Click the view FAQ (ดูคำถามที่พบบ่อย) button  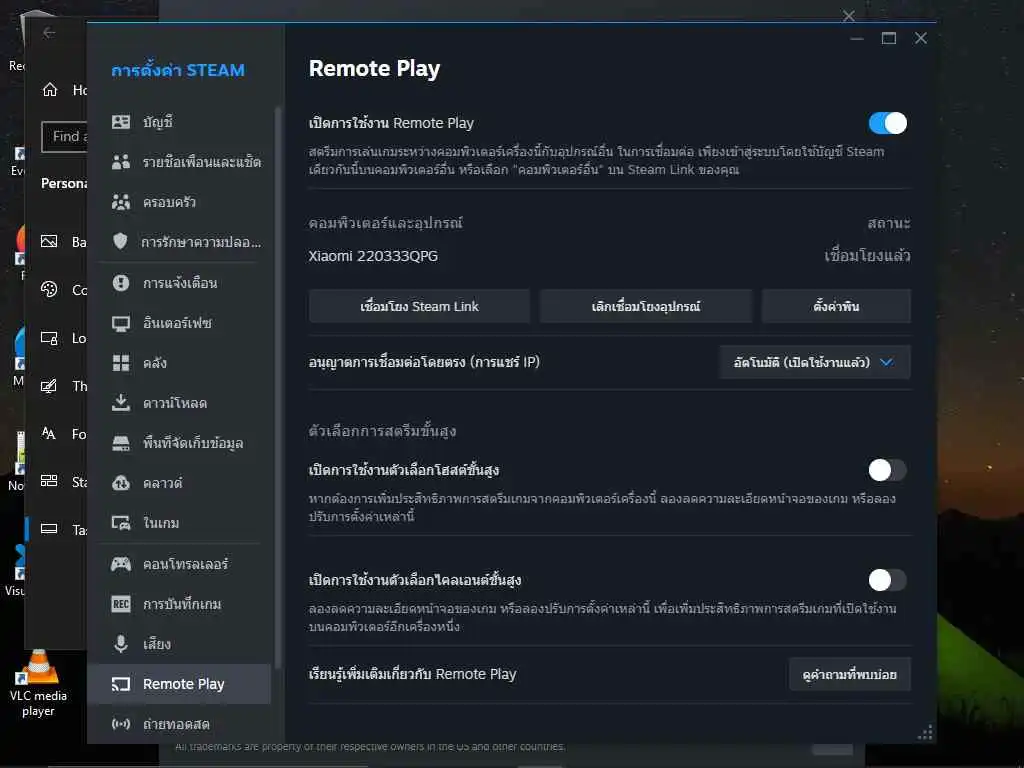coord(850,675)
